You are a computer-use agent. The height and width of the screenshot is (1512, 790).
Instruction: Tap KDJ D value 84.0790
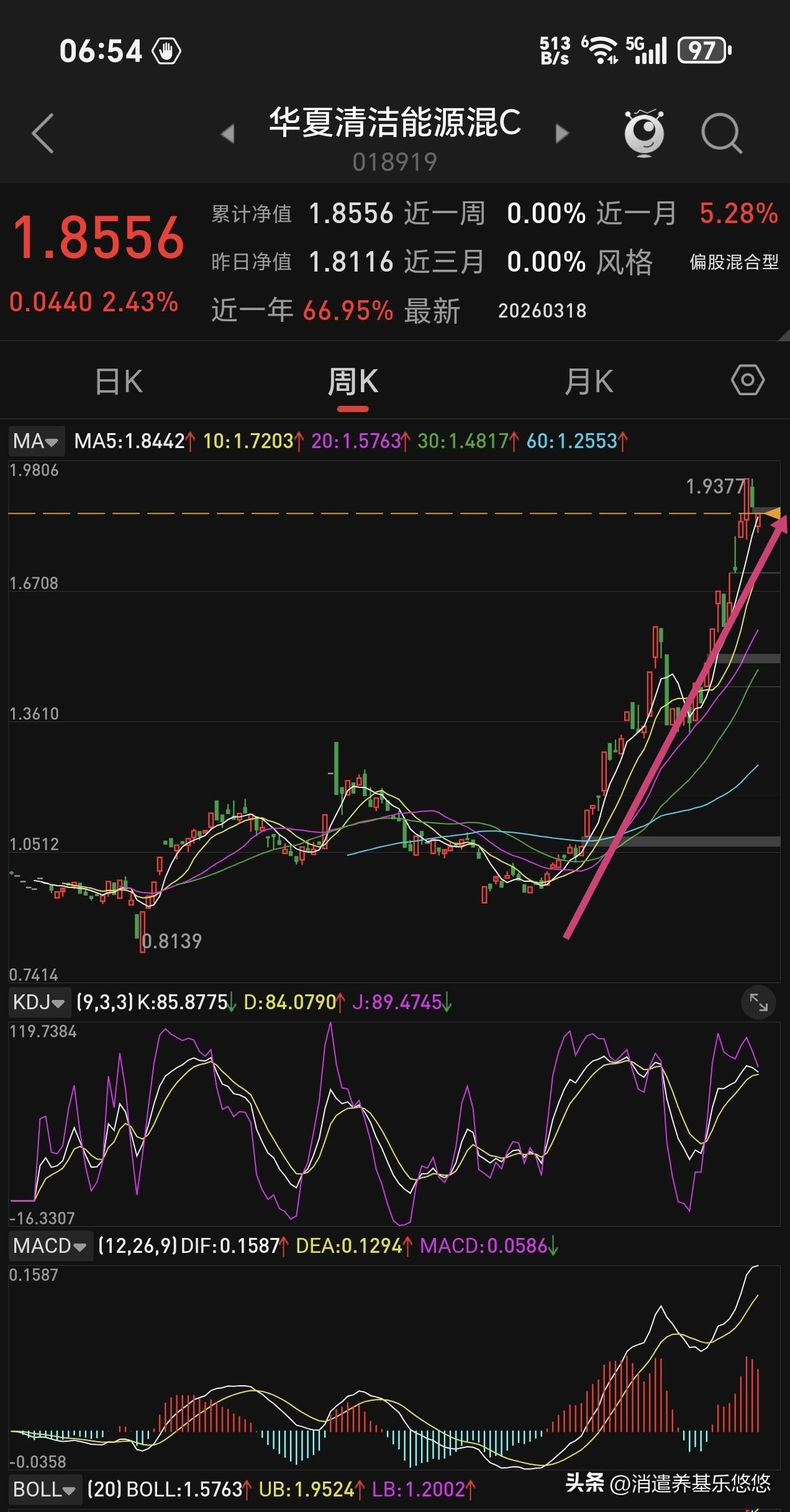coord(294,1002)
